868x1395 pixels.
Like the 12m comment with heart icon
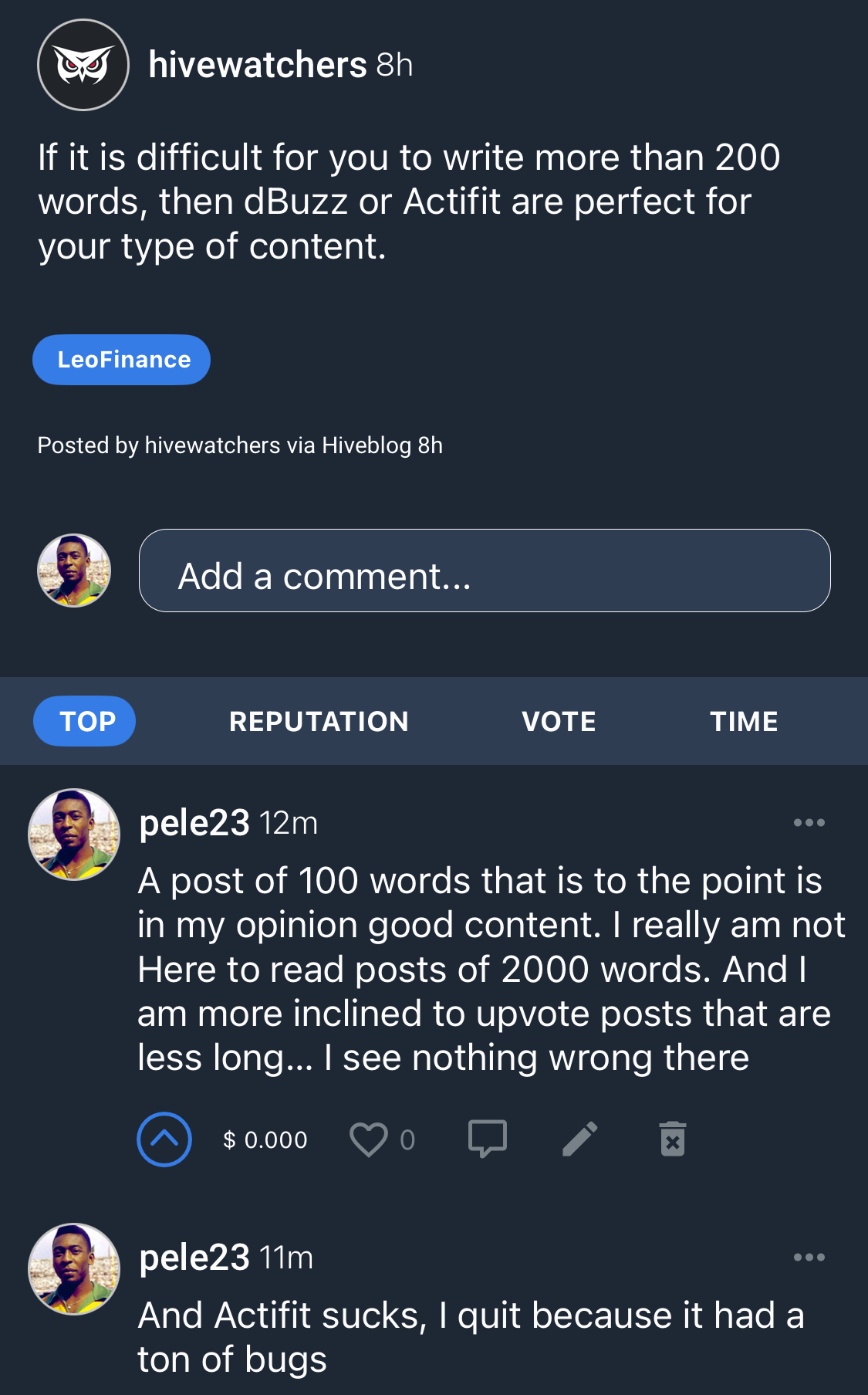pyautogui.click(x=369, y=1139)
